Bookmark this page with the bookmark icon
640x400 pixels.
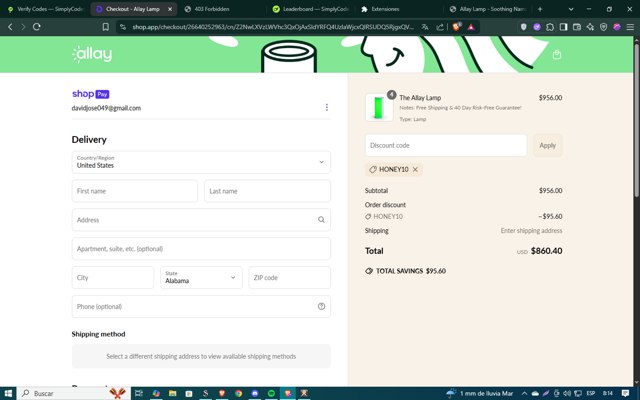(x=106, y=27)
